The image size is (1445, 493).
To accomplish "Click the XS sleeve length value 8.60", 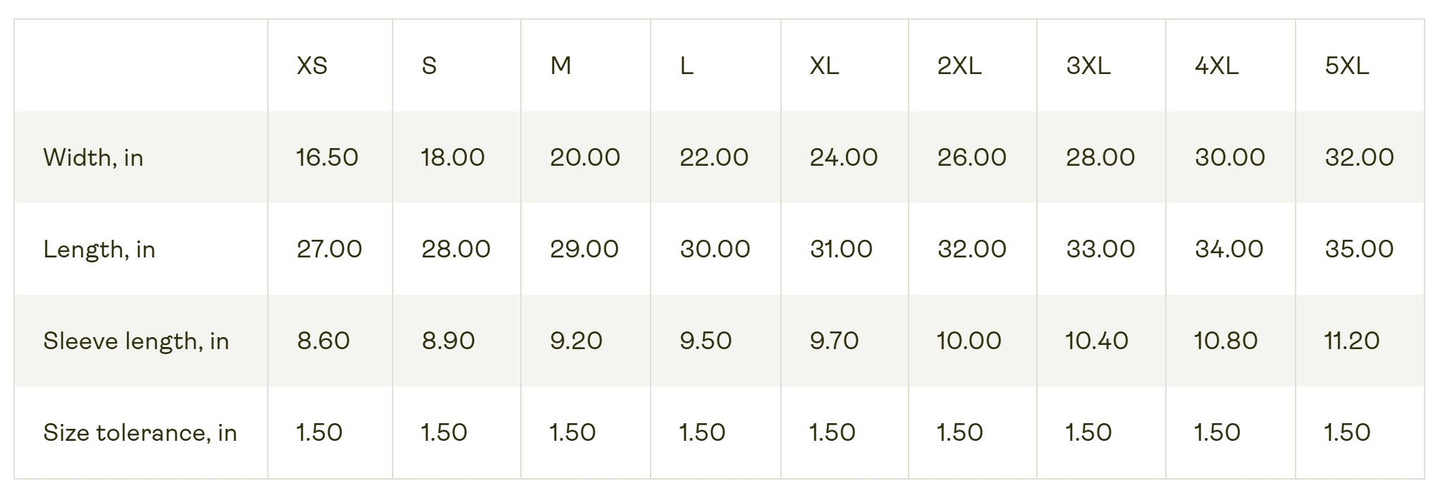I will (323, 341).
